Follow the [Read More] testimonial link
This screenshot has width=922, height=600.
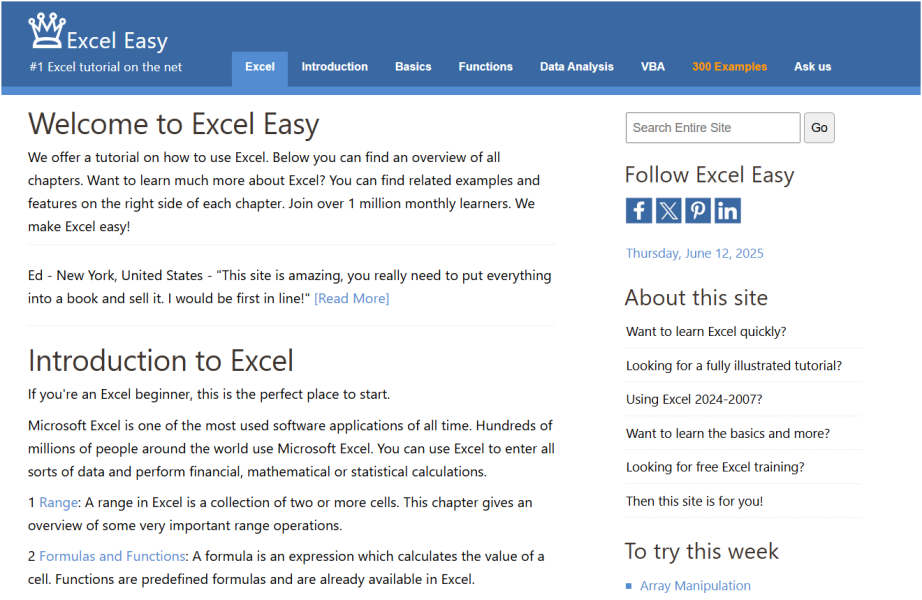(x=352, y=299)
